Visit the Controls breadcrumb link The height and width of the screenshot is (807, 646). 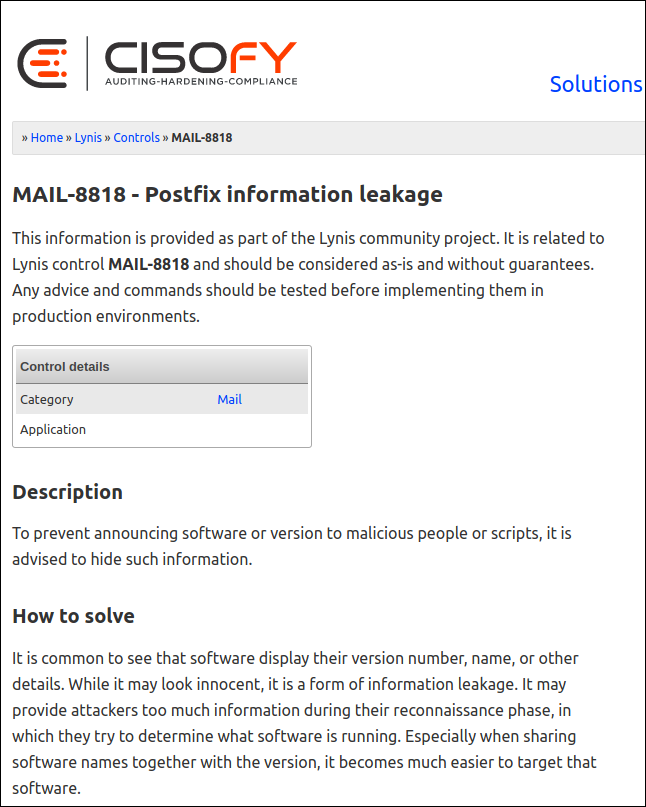click(x=136, y=138)
